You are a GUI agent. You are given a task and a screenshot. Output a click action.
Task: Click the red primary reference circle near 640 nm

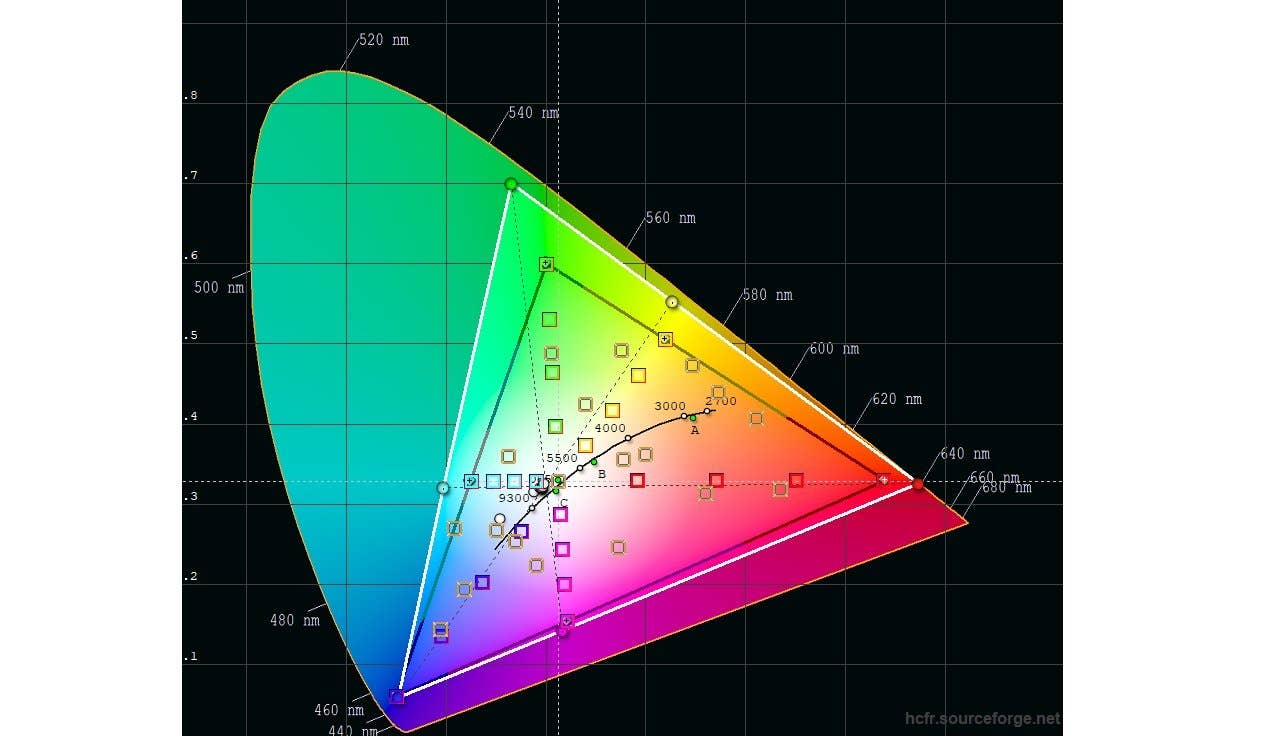pos(918,484)
